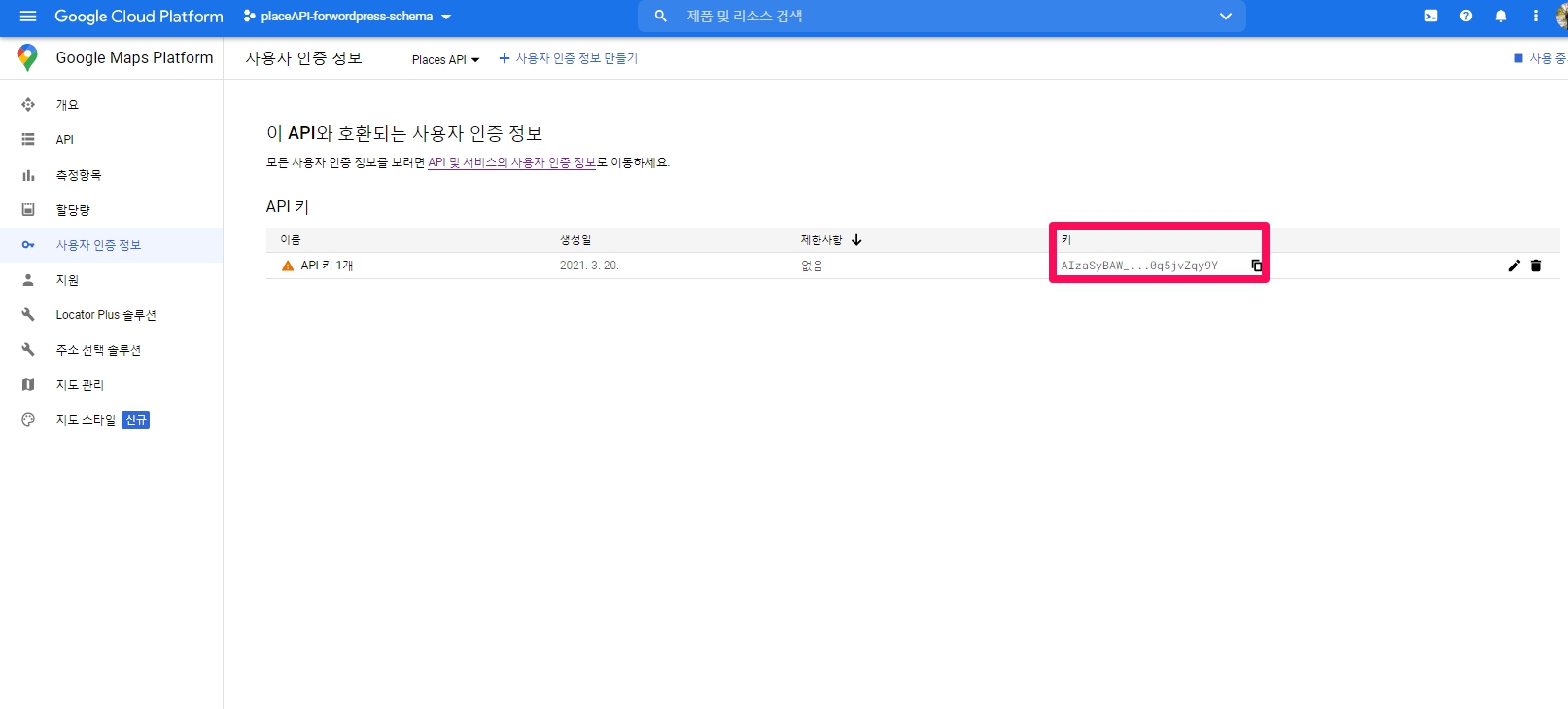Click the 2021. 3. 20. date cell
1568x709 pixels.
589,266
